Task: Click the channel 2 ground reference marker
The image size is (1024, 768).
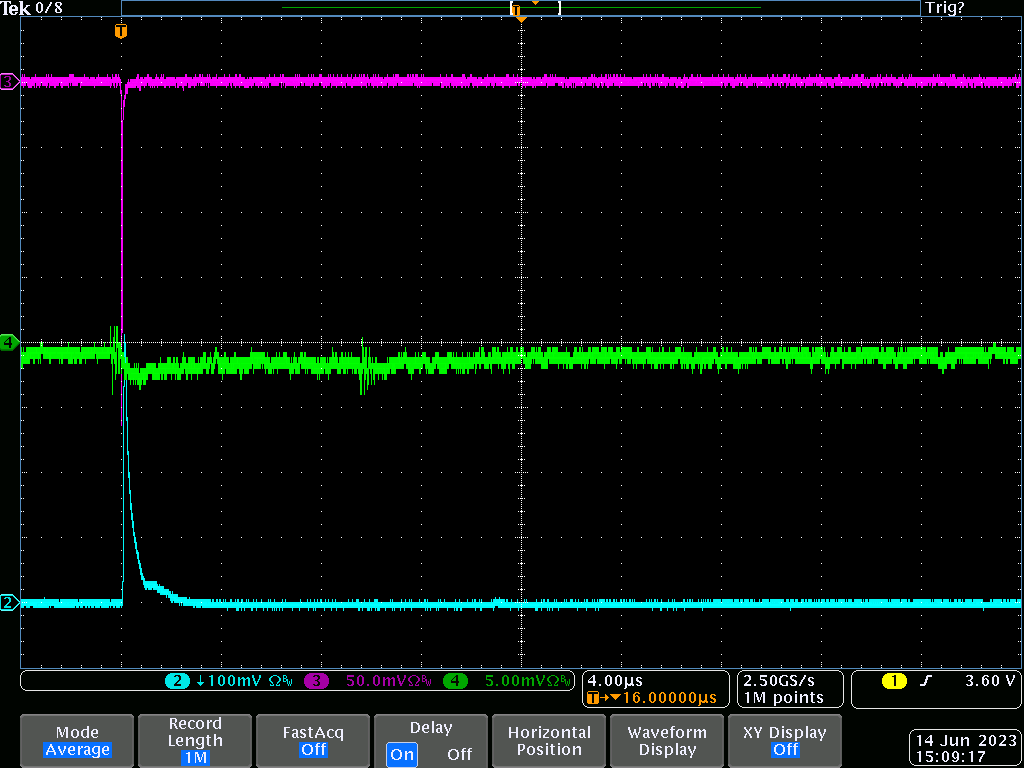Action: pyautogui.click(x=9, y=602)
